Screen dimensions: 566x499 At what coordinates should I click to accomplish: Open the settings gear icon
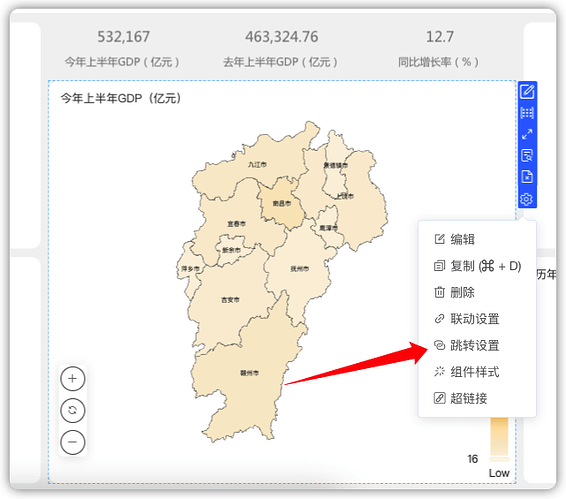click(527, 199)
